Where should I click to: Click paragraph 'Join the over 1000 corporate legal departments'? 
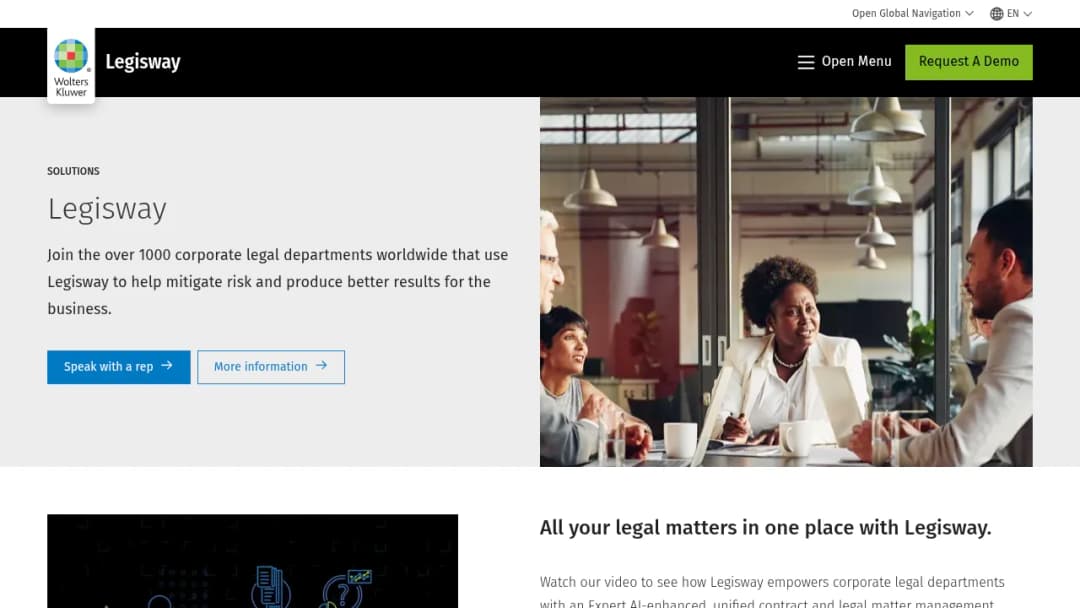278,282
